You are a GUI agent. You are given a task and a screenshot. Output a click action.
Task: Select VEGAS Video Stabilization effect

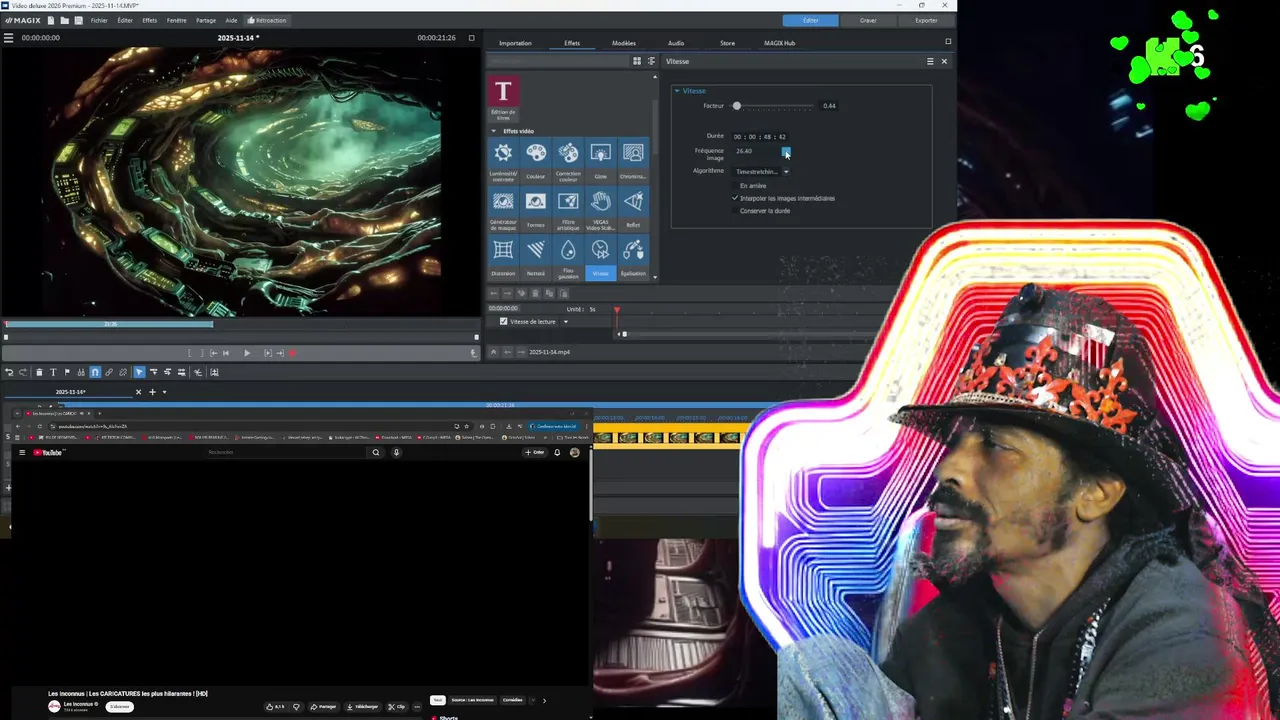pyautogui.click(x=600, y=209)
